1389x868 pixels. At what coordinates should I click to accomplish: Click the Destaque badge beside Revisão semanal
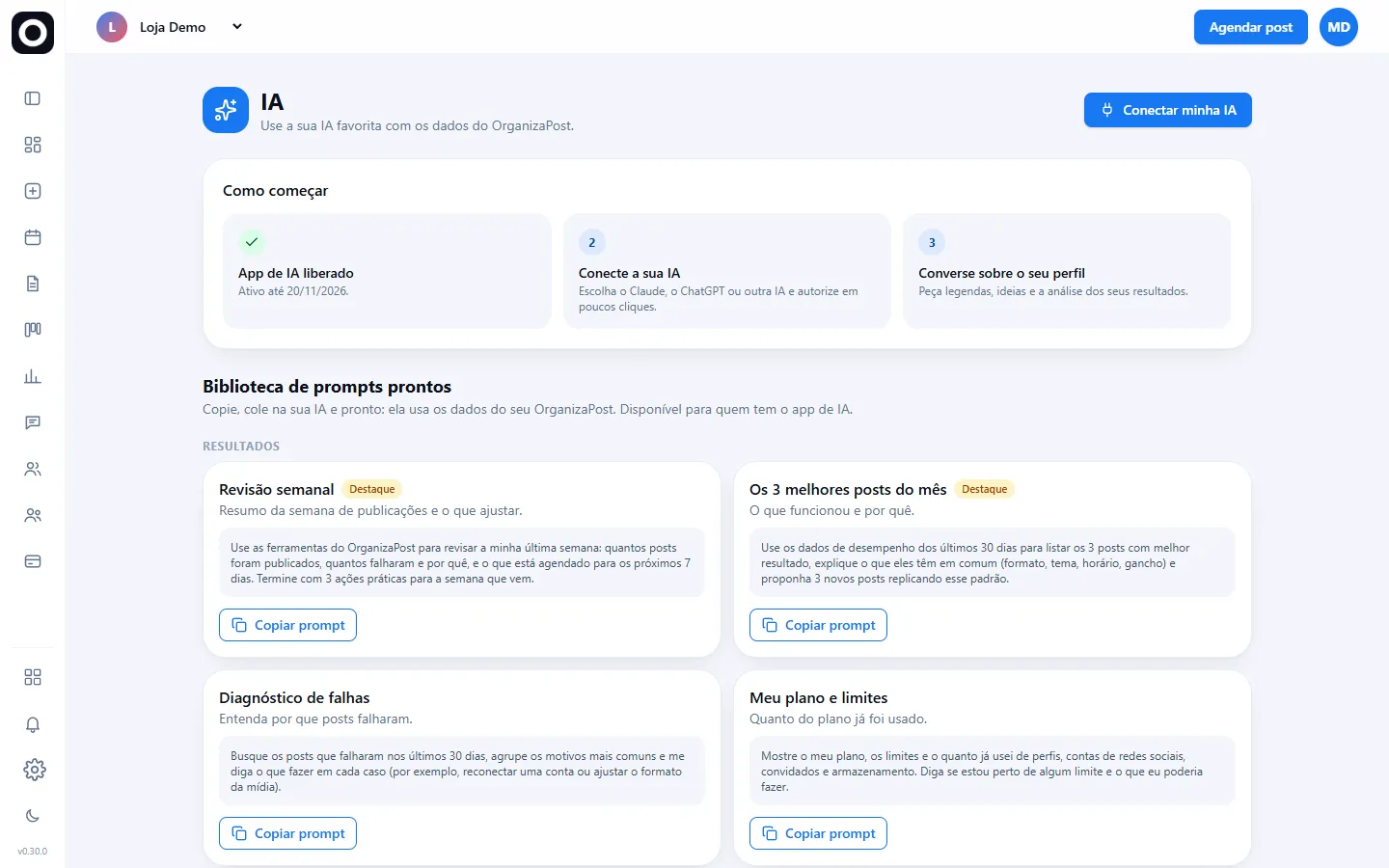[372, 489]
